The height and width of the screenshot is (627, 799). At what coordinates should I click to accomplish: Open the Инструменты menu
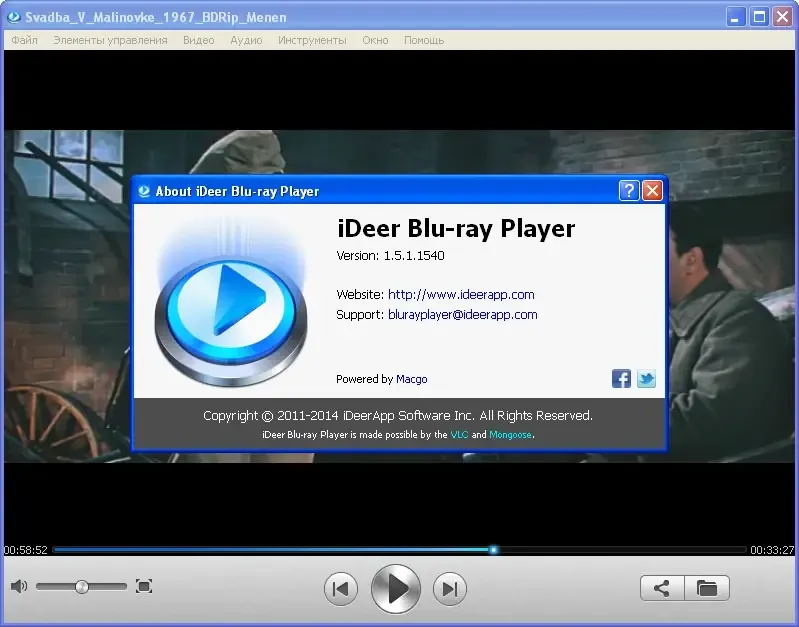[312, 40]
